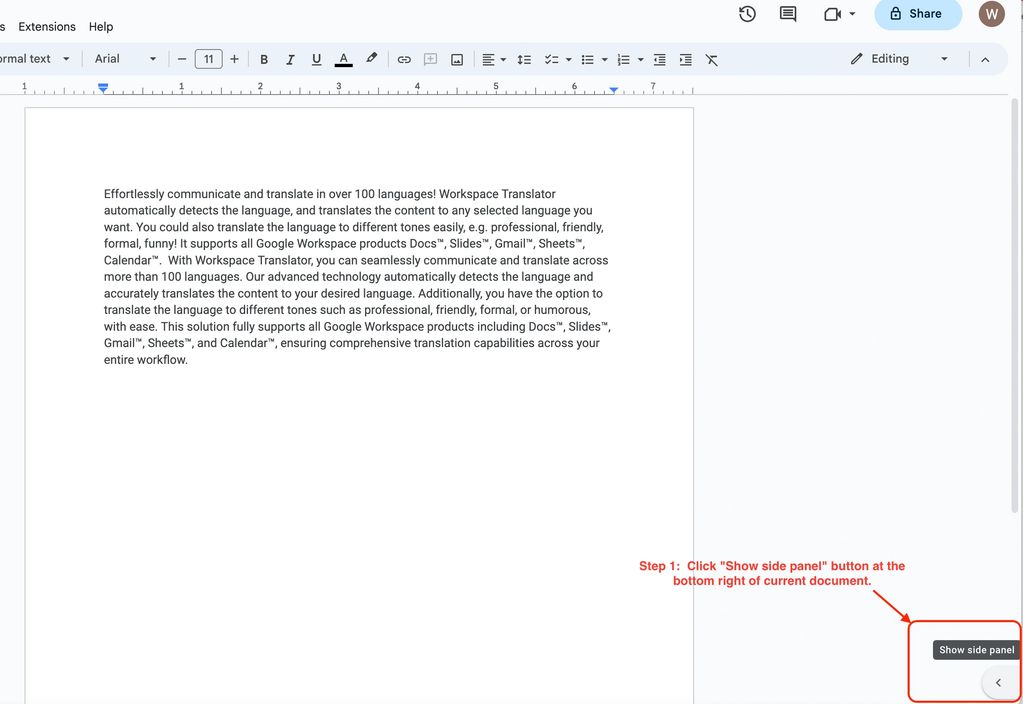Show side panel with chevron button
Viewport: 1023px width, 704px height.
coord(998,682)
